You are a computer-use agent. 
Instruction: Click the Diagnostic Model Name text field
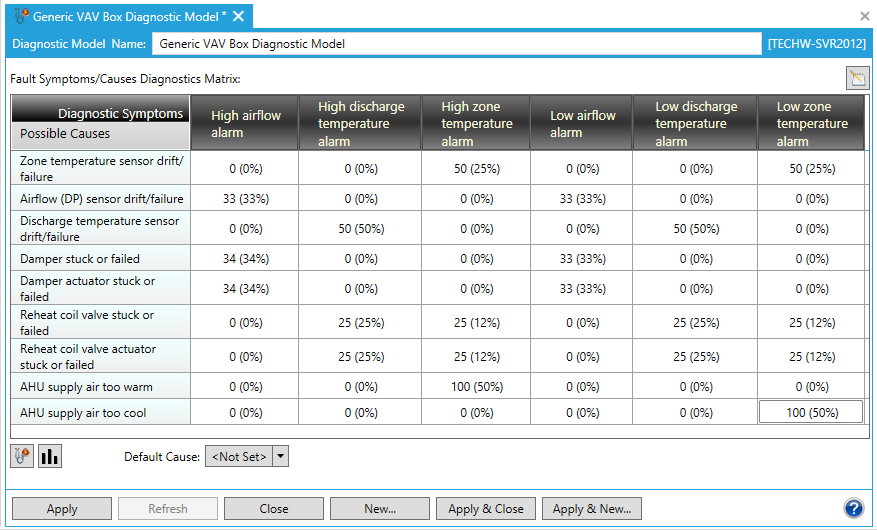pyautogui.click(x=456, y=44)
